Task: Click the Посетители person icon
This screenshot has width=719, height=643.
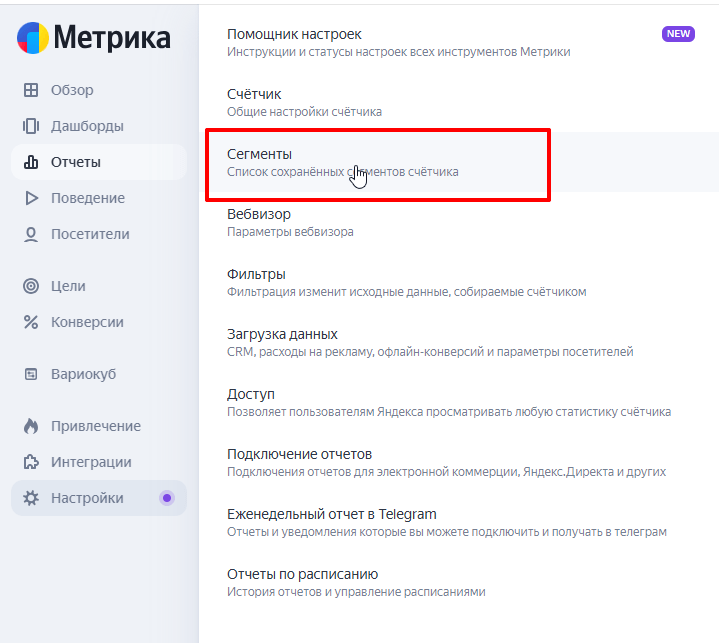Action: [x=31, y=234]
